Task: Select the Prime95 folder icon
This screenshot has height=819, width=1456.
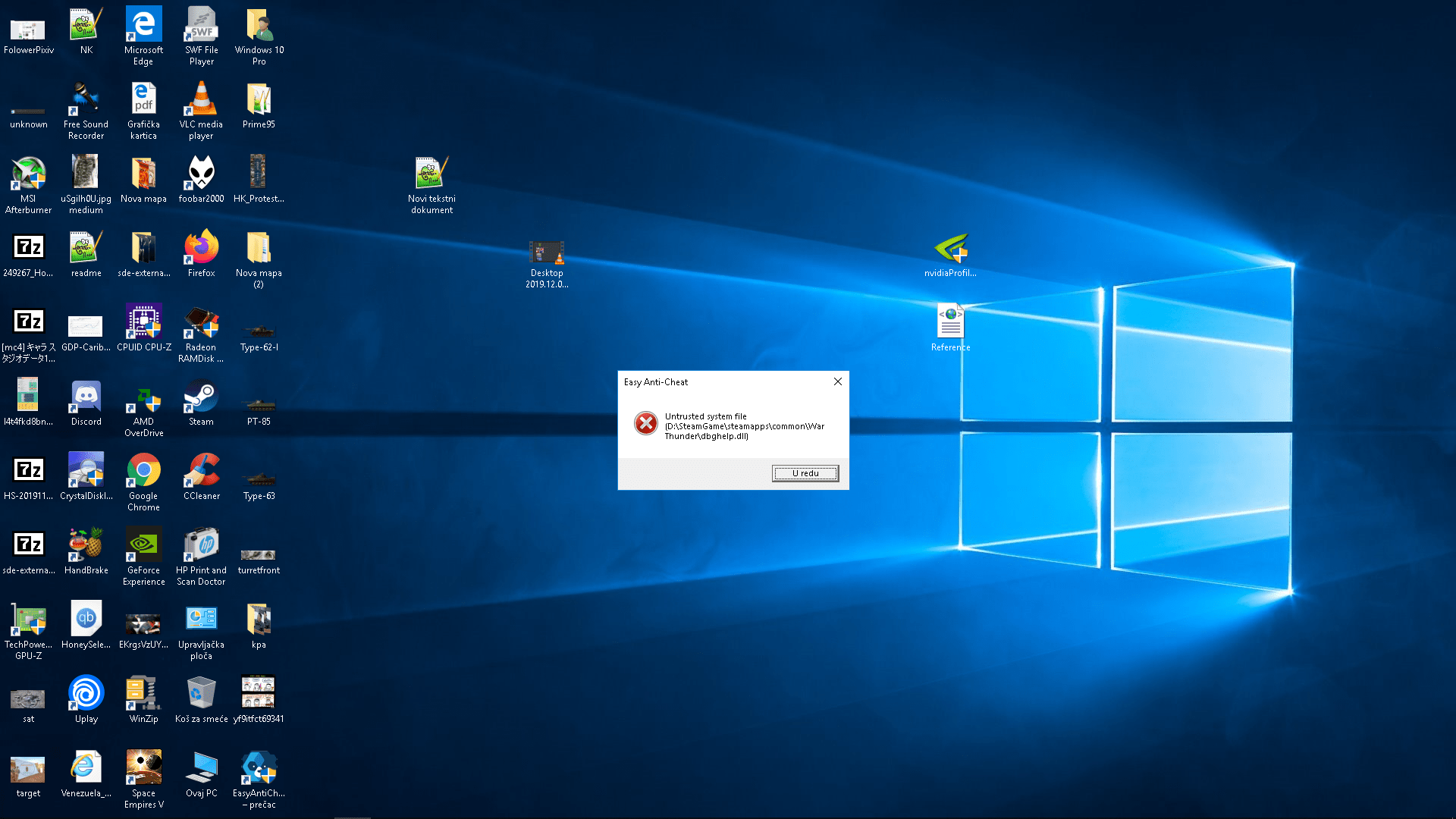Action: pos(259,105)
